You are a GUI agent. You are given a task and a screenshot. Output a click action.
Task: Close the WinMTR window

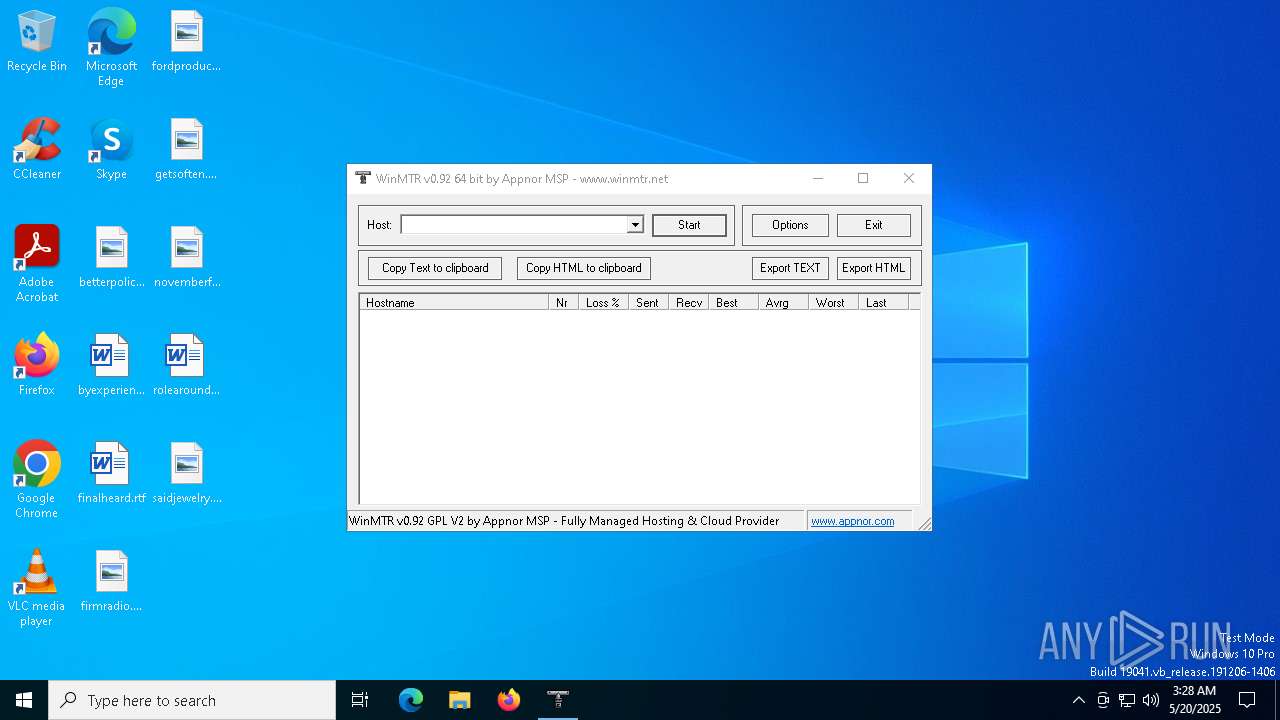tap(909, 178)
